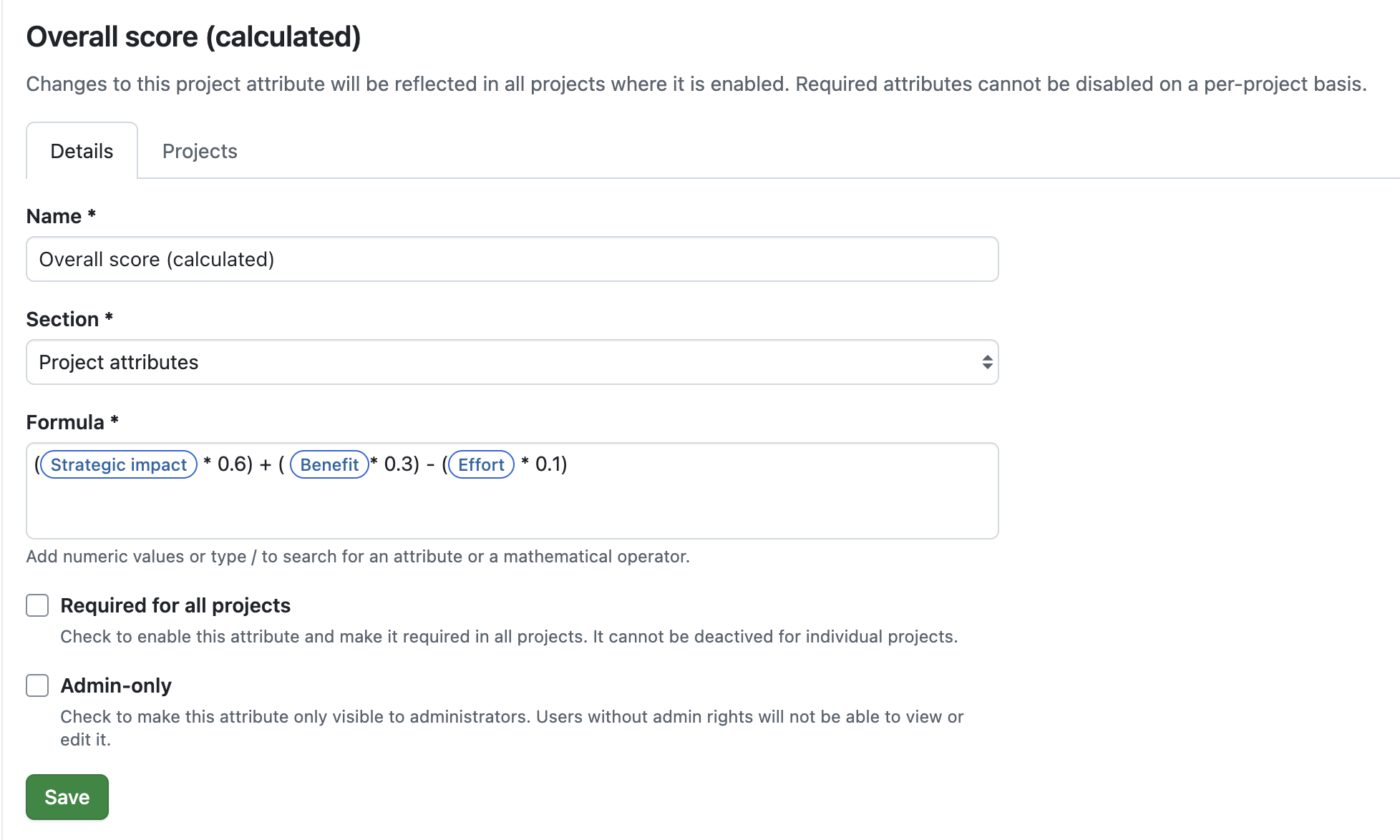The width and height of the screenshot is (1400, 840).
Task: Click the Formula field helper text
Action: (359, 556)
